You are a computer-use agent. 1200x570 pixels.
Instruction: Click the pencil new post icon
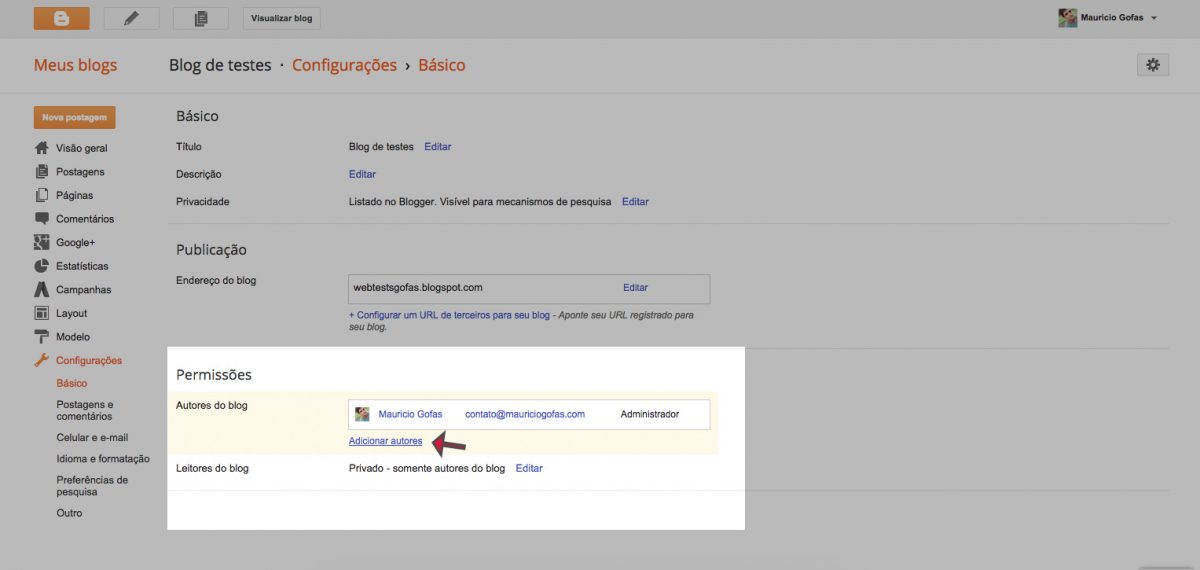tap(131, 18)
